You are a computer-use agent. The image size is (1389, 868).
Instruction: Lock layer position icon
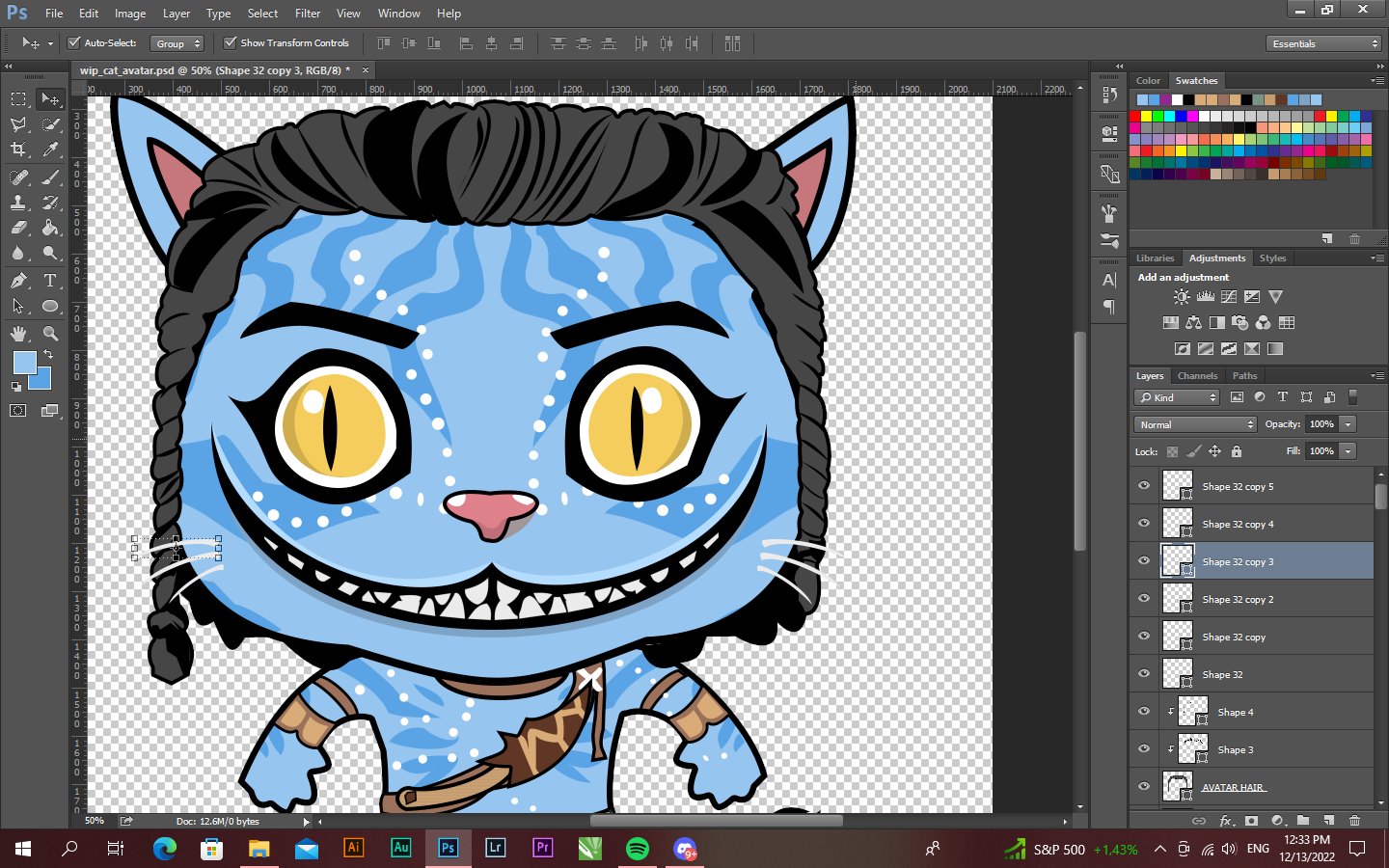tap(1214, 451)
